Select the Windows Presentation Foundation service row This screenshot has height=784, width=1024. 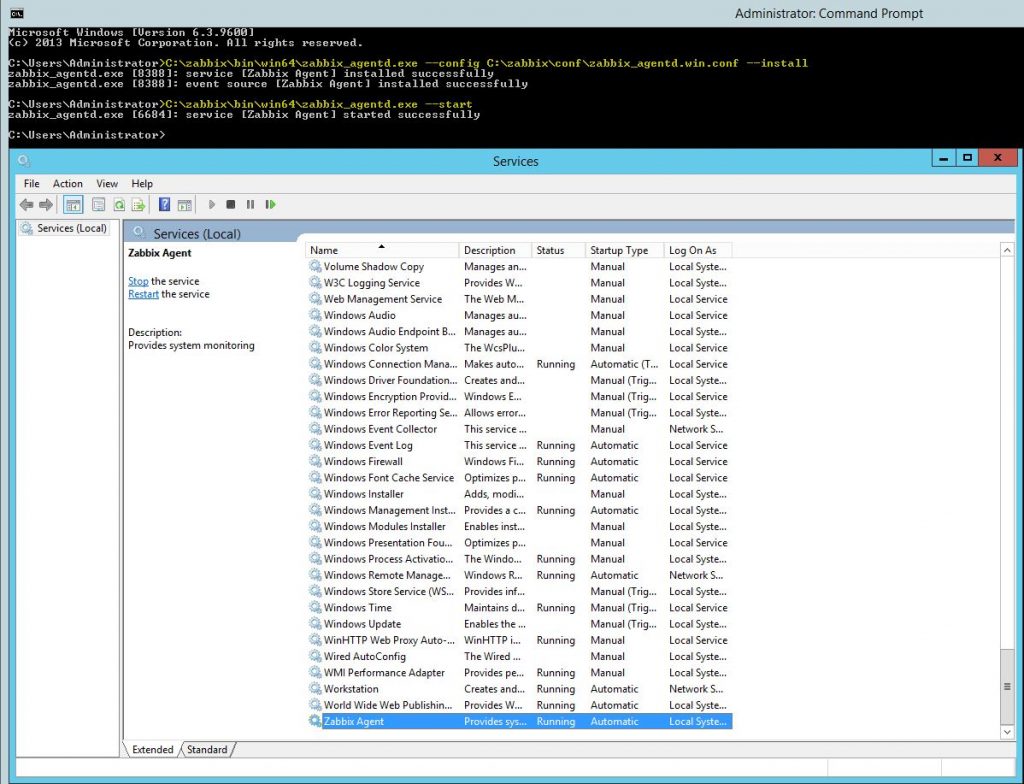point(519,542)
